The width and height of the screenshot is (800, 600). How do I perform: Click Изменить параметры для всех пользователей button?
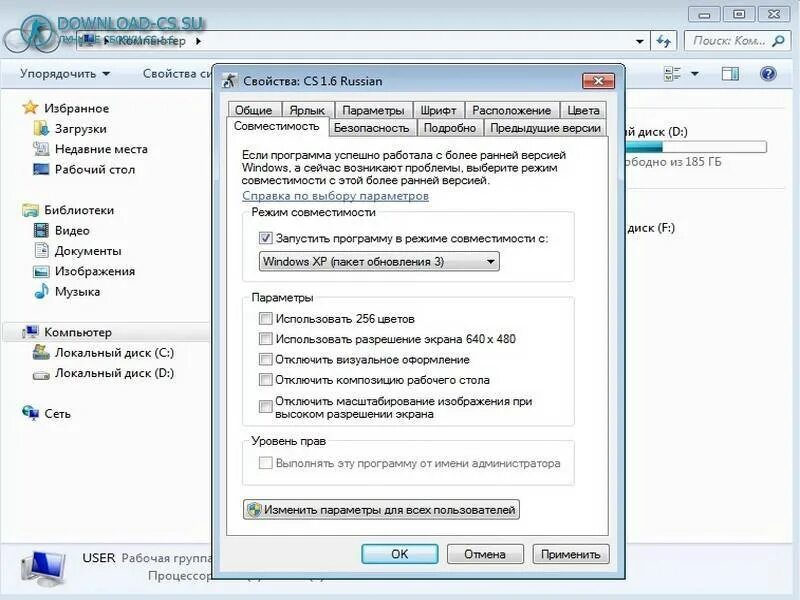pos(381,510)
